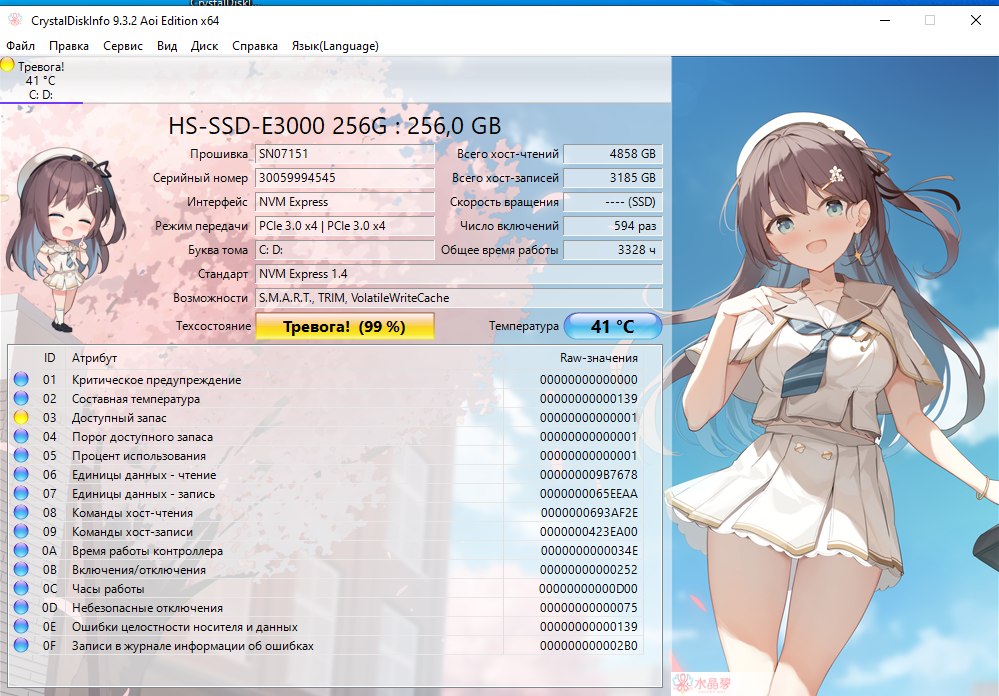Click blue status icon for Команды хост-чтения
The image size is (999, 696).
21,512
